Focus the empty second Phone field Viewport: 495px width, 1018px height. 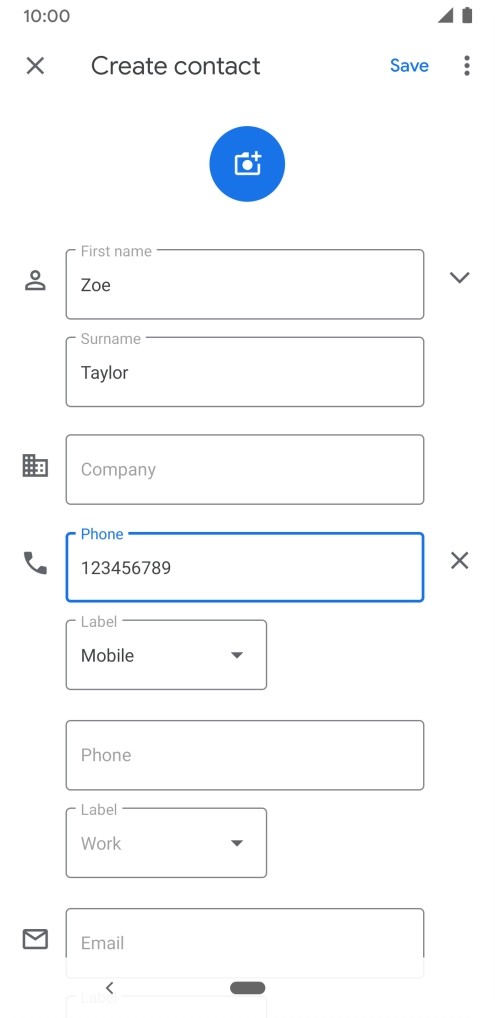(x=245, y=755)
